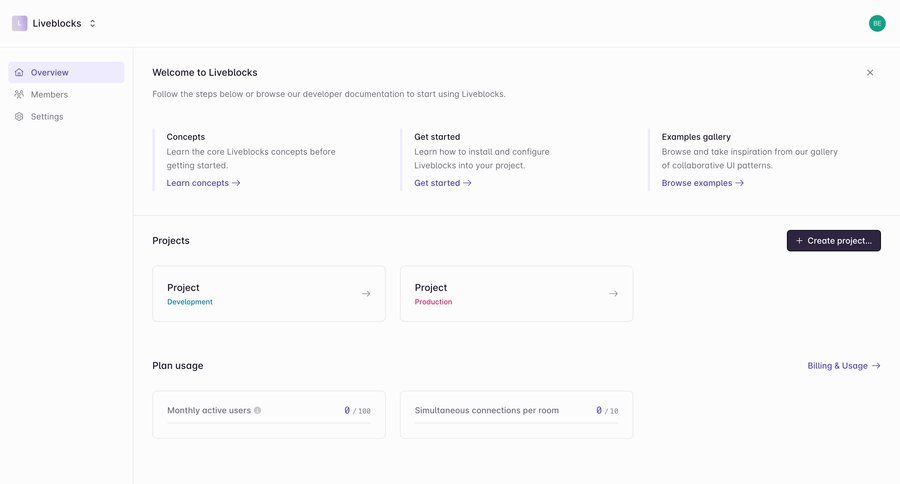Click the Production environment label

coord(433,302)
